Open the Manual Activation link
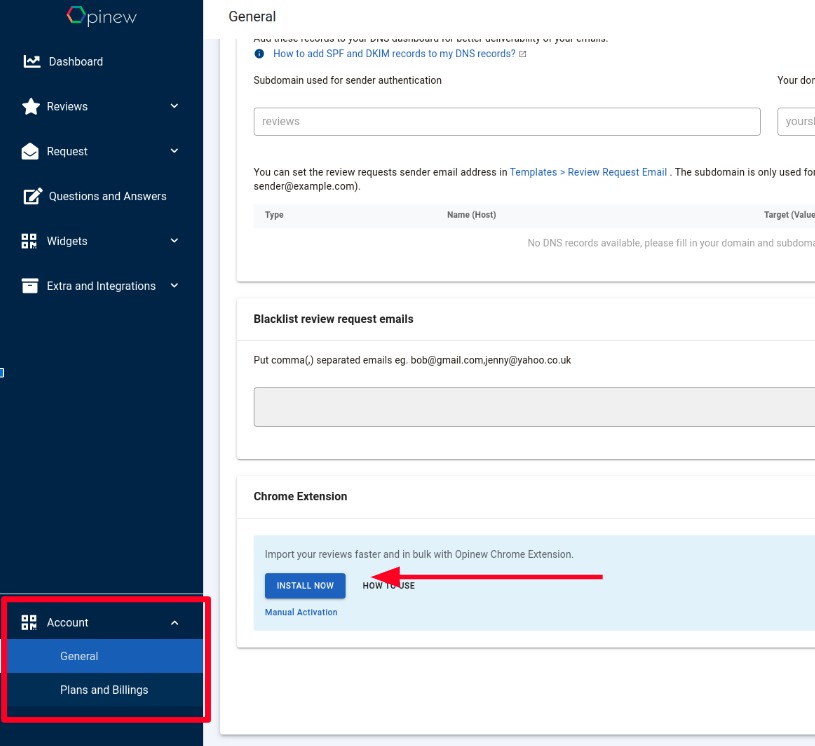Viewport: 815px width, 746px height. [301, 612]
